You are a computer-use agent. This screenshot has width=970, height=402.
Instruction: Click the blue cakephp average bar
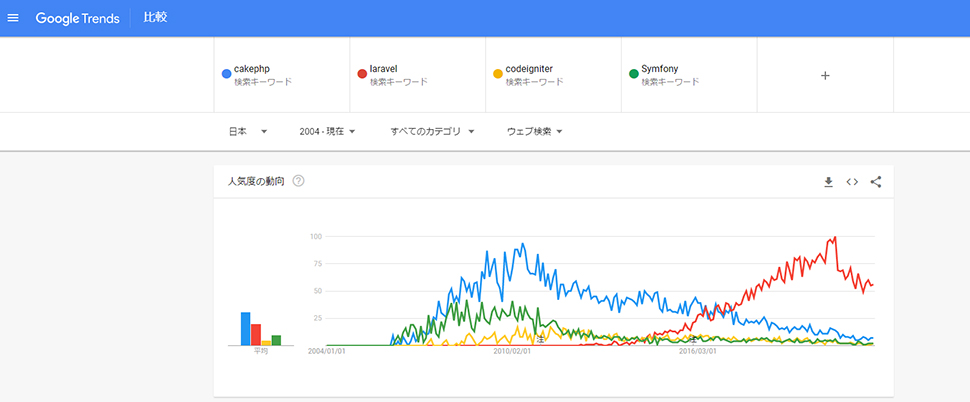[x=245, y=329]
